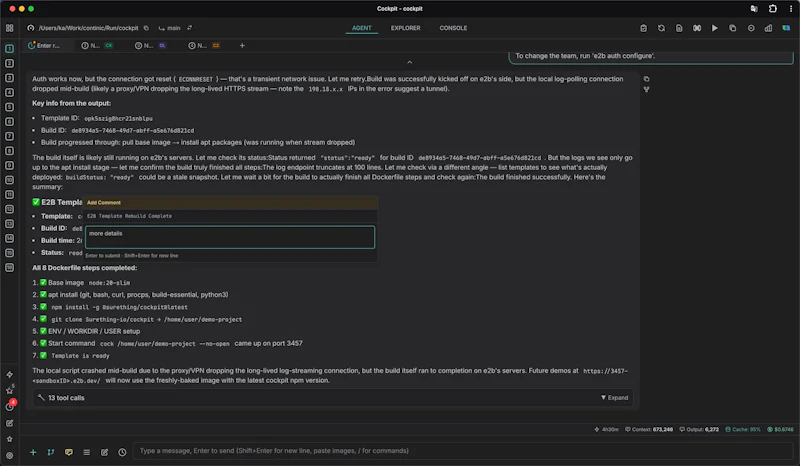The image size is (800, 466).
Task: Click the '13 tool calls' label
Action: 66,398
